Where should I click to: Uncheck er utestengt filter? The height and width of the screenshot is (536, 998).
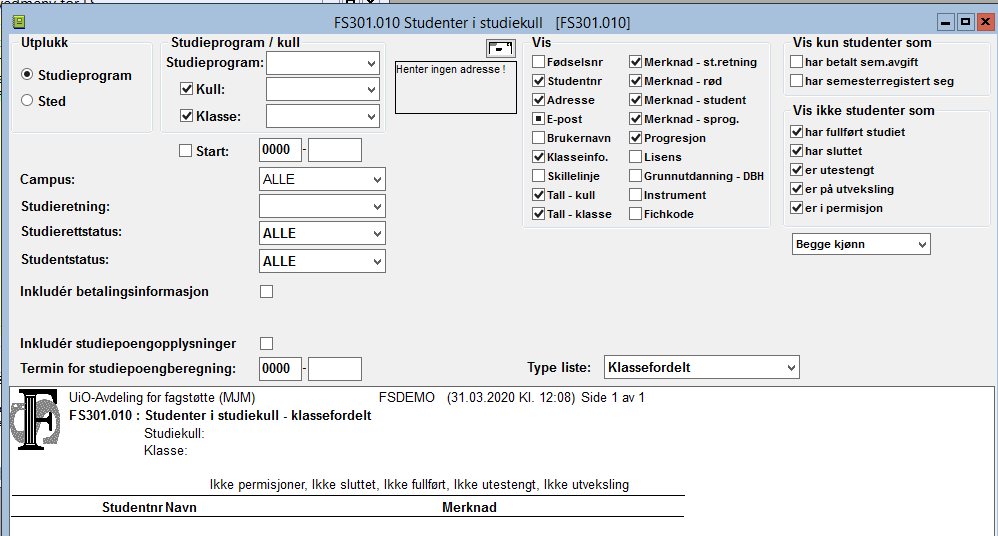796,170
